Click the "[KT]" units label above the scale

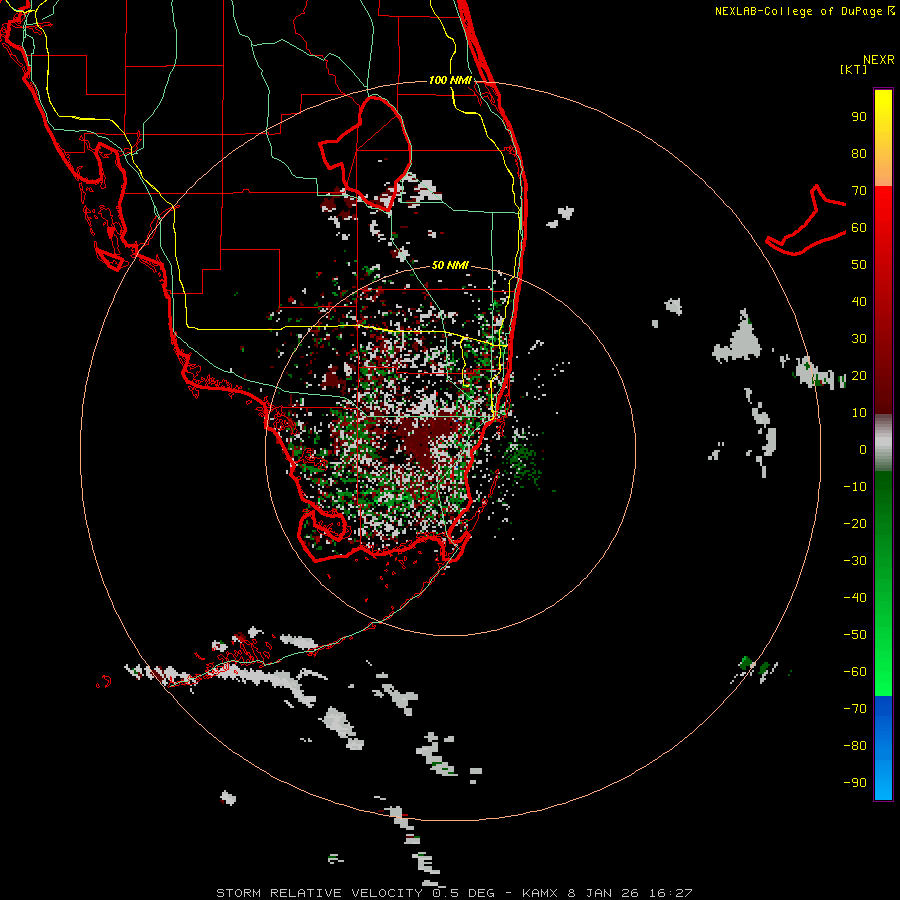click(853, 69)
